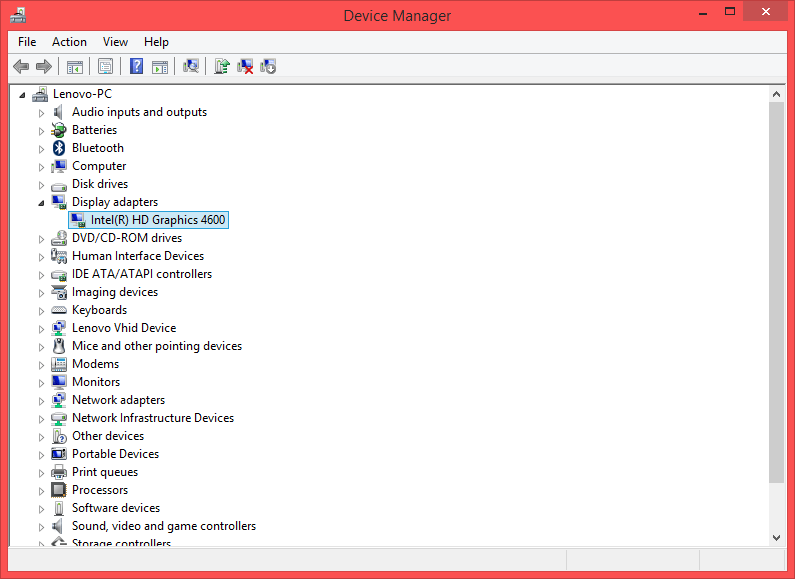Expand the Portable Devices category
The image size is (795, 579).
coord(42,455)
